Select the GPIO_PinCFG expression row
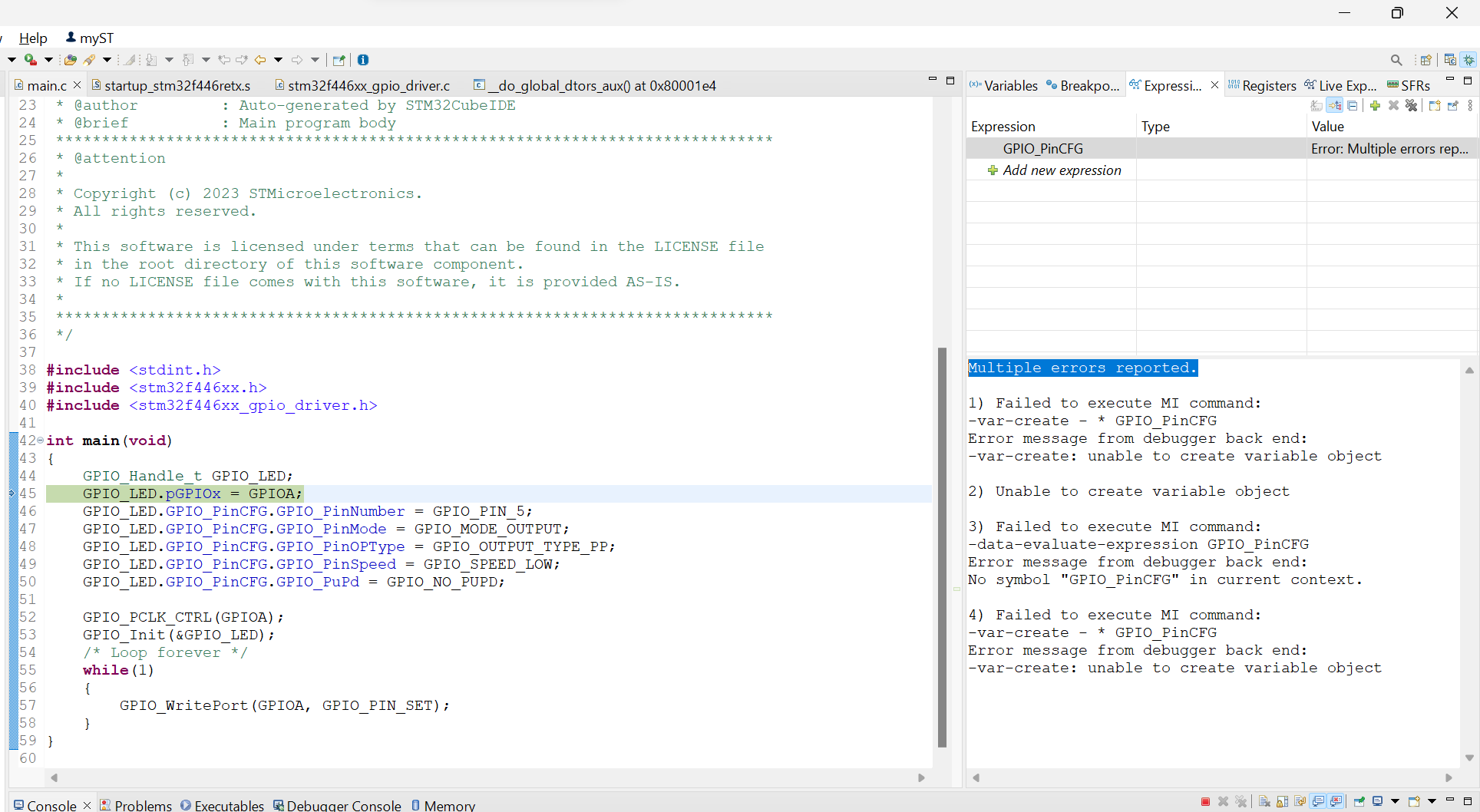This screenshot has width=1480, height=812. point(1042,149)
